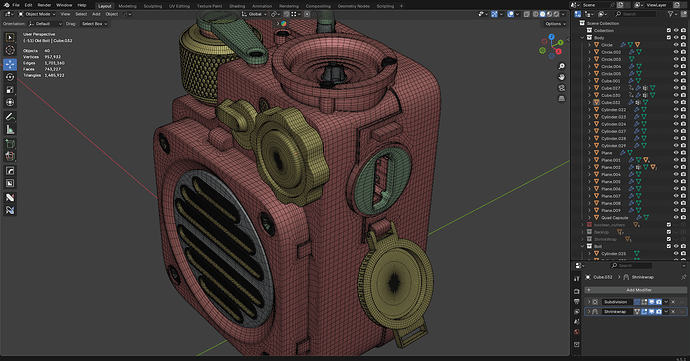Open the viewport View menu
The image size is (690, 361).
[x=65, y=14]
